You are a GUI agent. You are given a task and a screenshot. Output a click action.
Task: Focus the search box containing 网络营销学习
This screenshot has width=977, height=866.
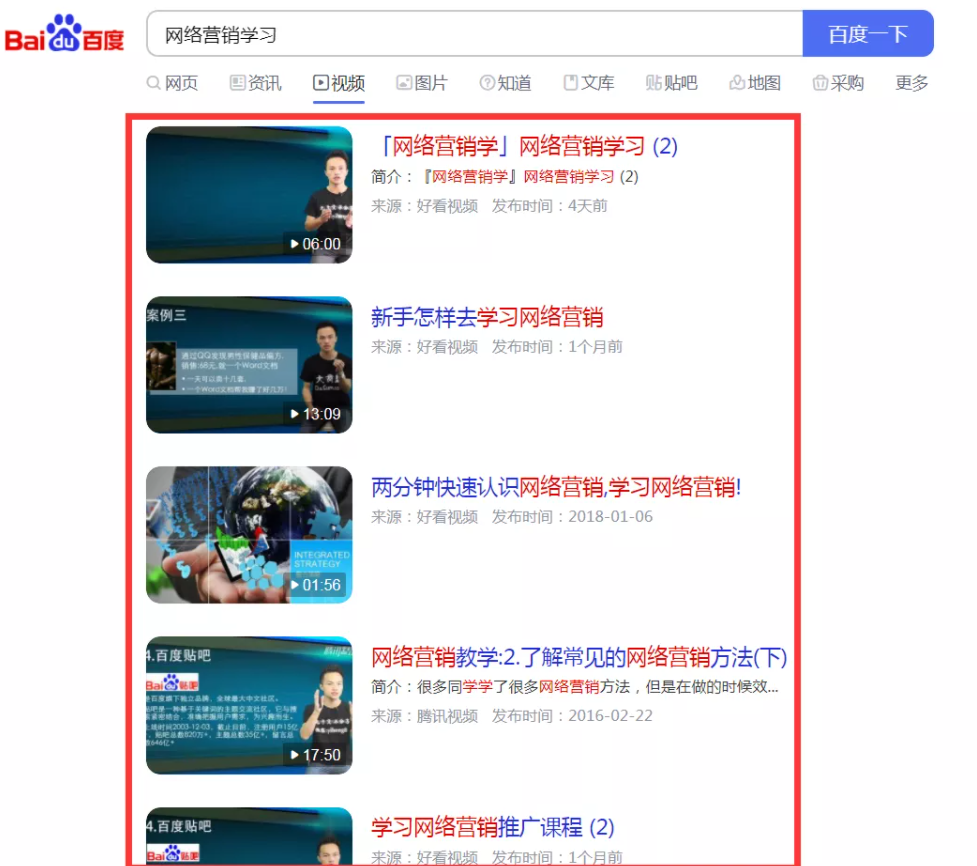click(x=475, y=34)
